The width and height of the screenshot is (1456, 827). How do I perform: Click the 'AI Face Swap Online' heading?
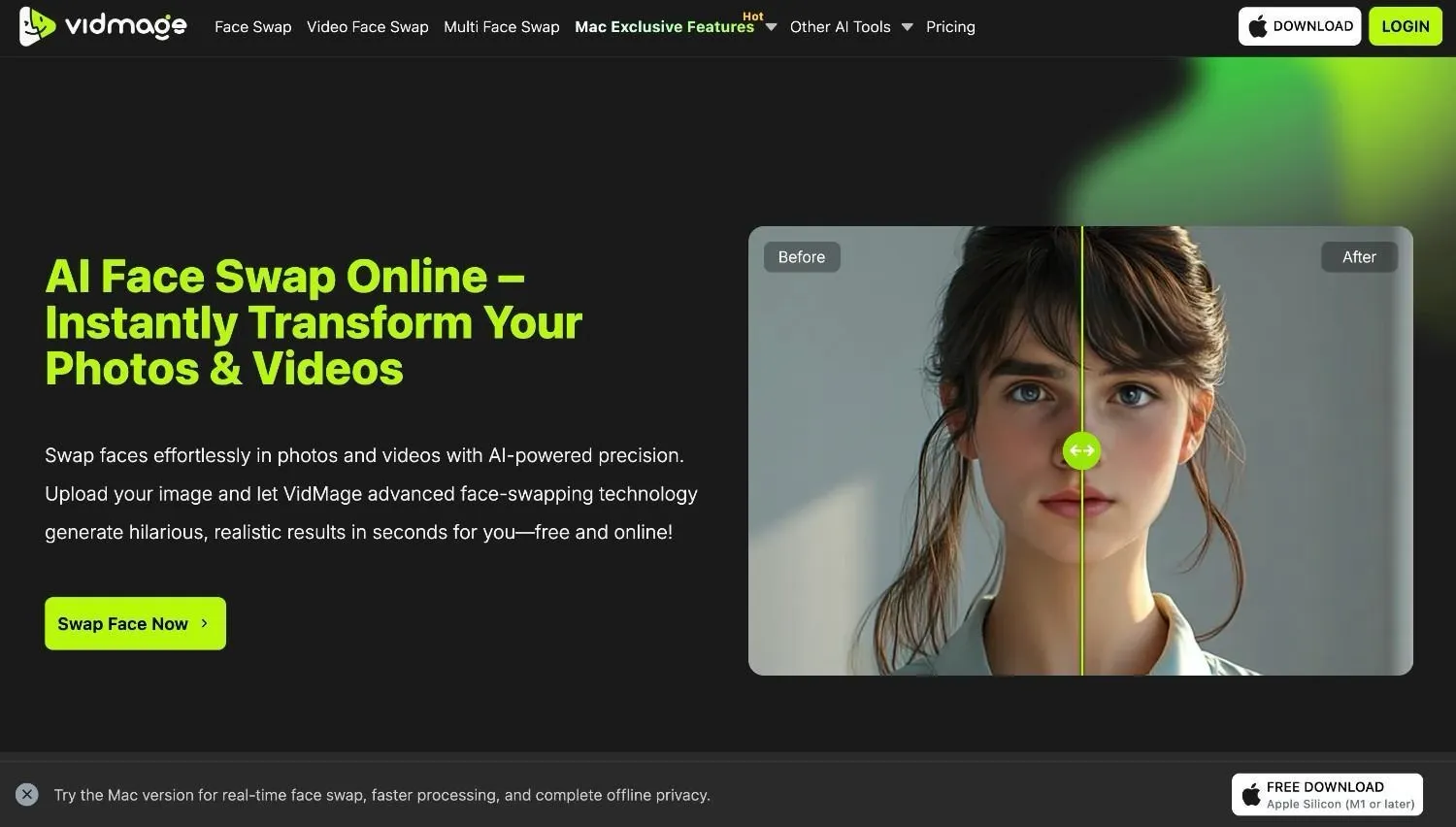pos(314,322)
